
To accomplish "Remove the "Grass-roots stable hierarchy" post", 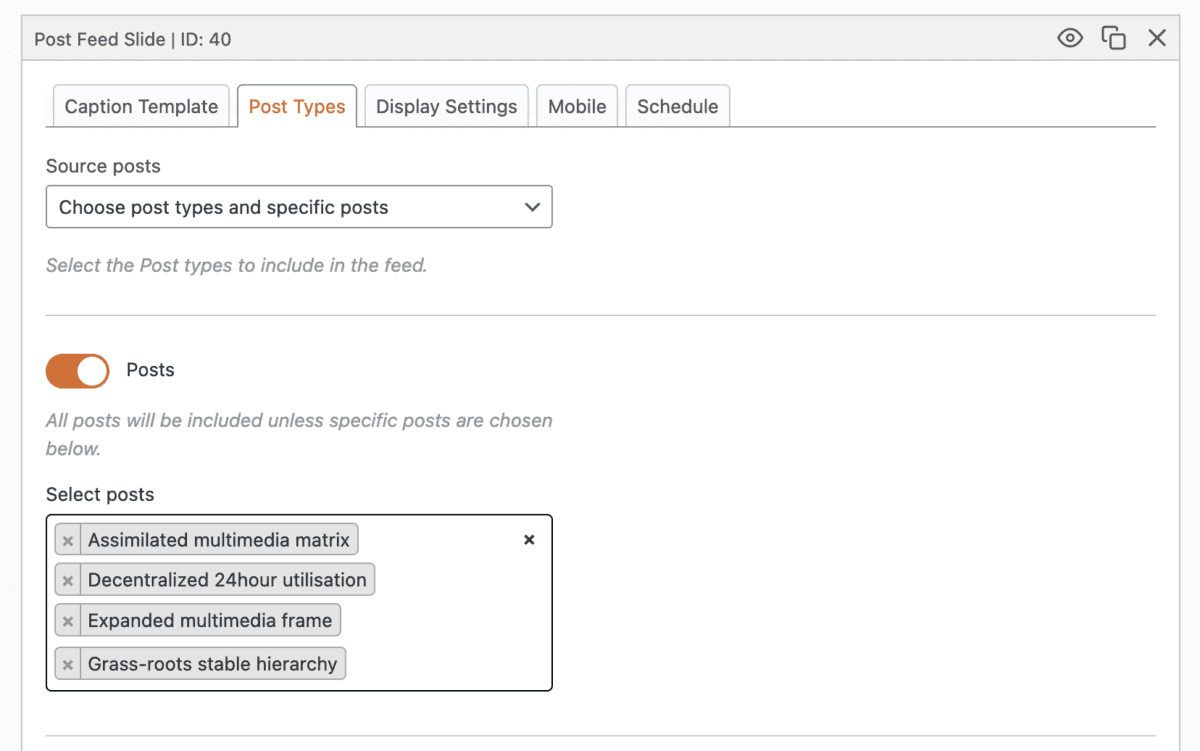I will point(67,663).
